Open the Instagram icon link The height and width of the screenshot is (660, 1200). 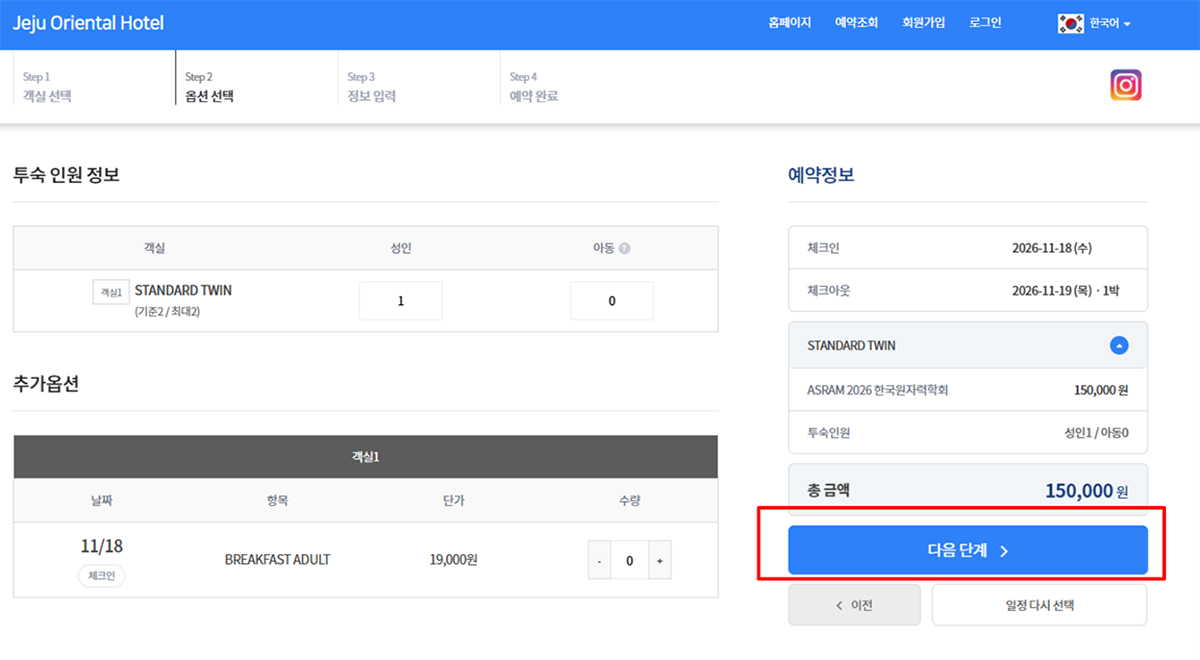pyautogui.click(x=1125, y=86)
